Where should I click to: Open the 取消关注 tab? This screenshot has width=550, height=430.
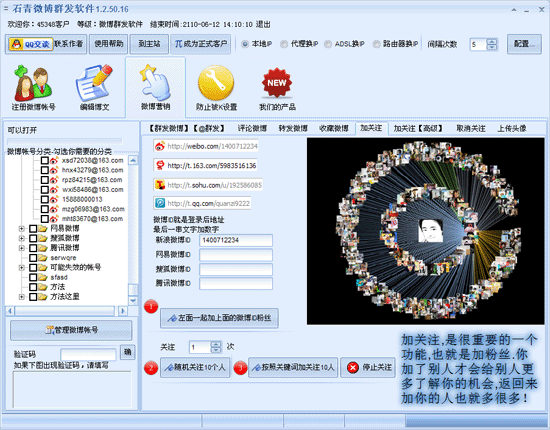[x=471, y=128]
